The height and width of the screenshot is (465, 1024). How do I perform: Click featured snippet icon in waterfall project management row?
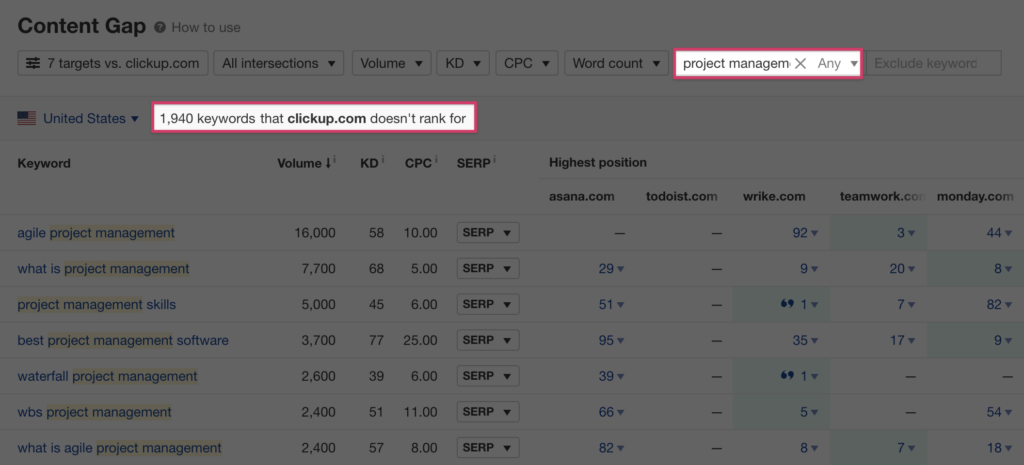[x=786, y=376]
